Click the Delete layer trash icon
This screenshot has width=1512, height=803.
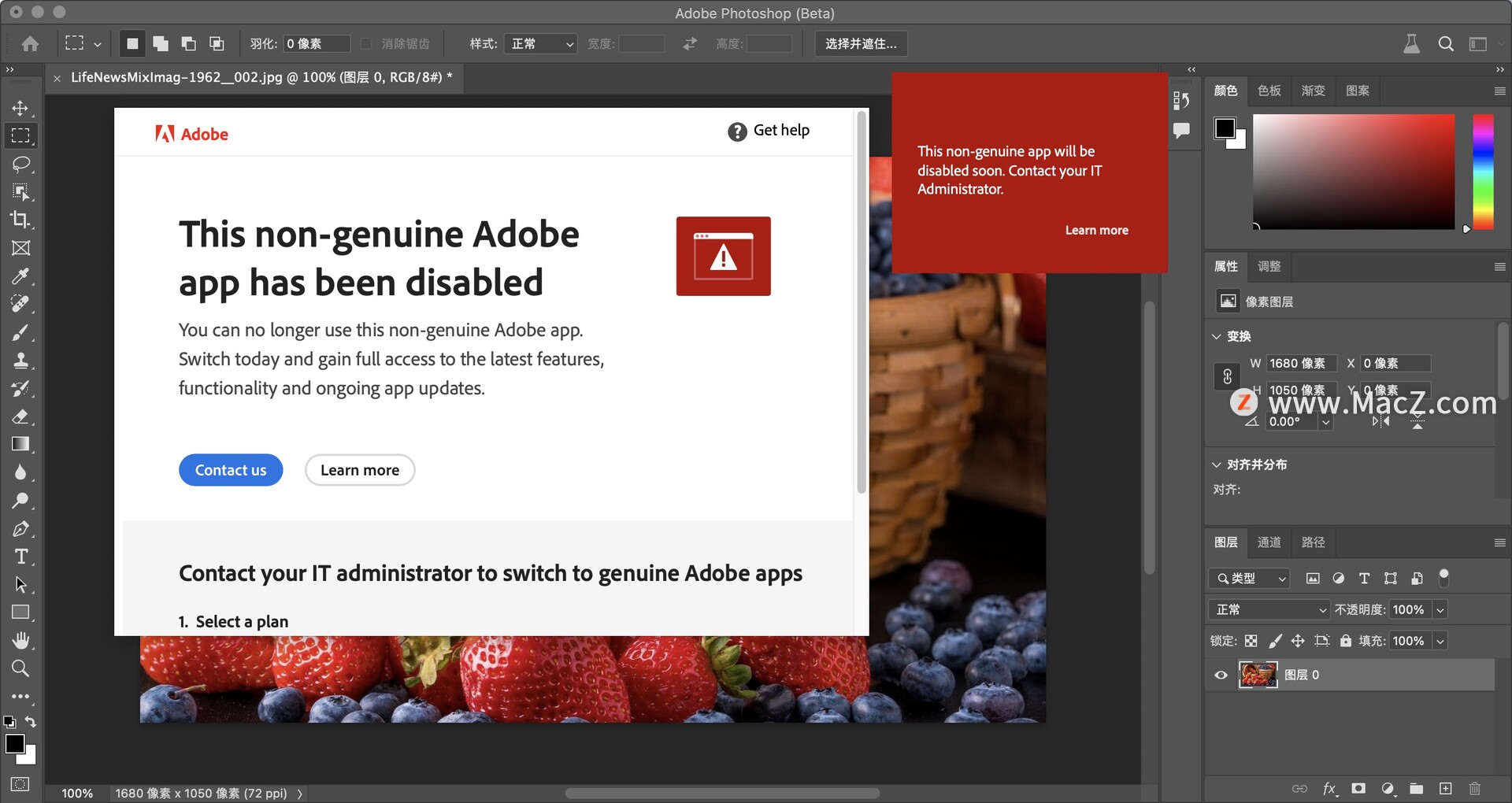pos(1474,787)
